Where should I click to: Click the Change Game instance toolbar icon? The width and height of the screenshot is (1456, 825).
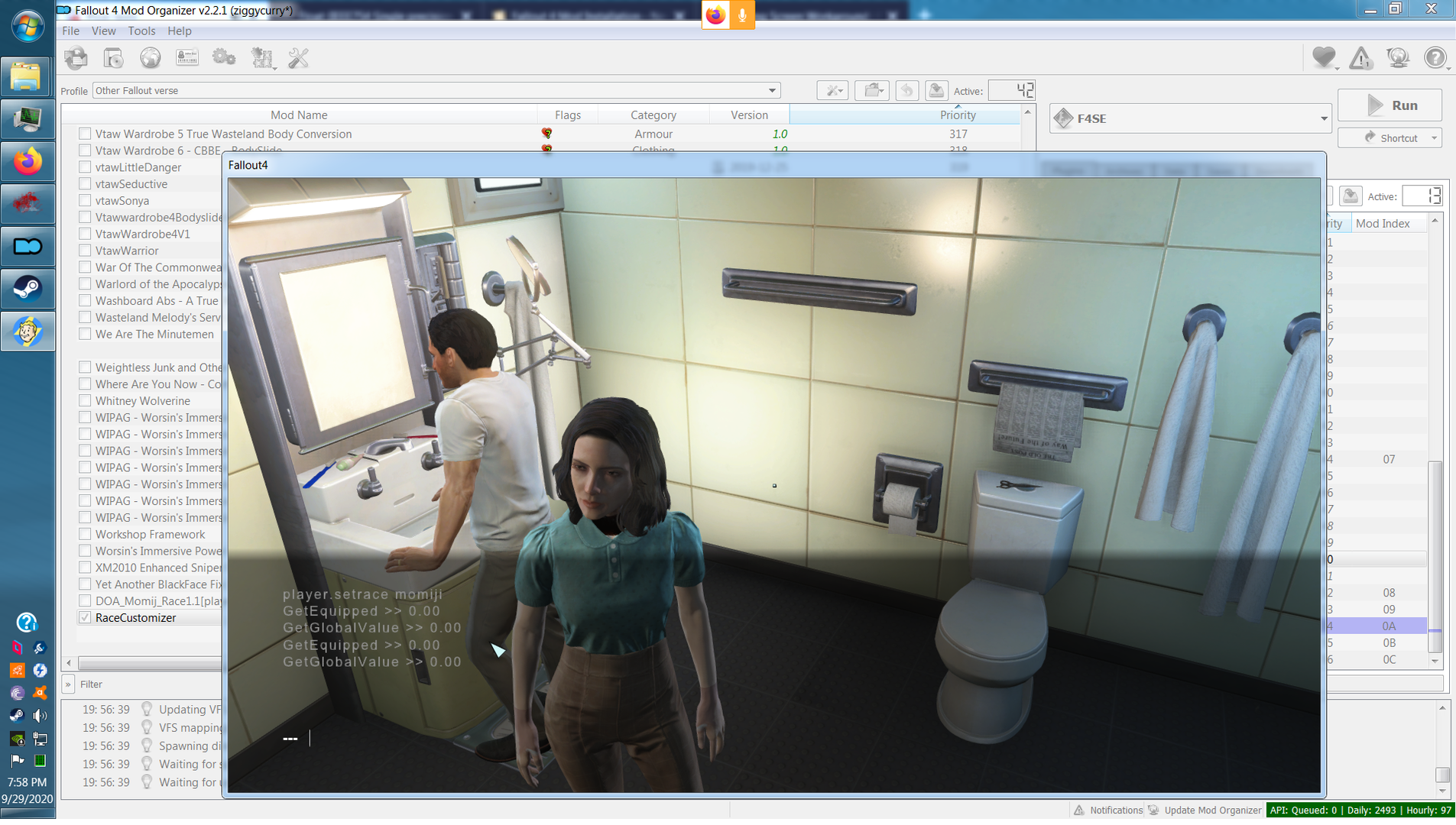point(76,58)
